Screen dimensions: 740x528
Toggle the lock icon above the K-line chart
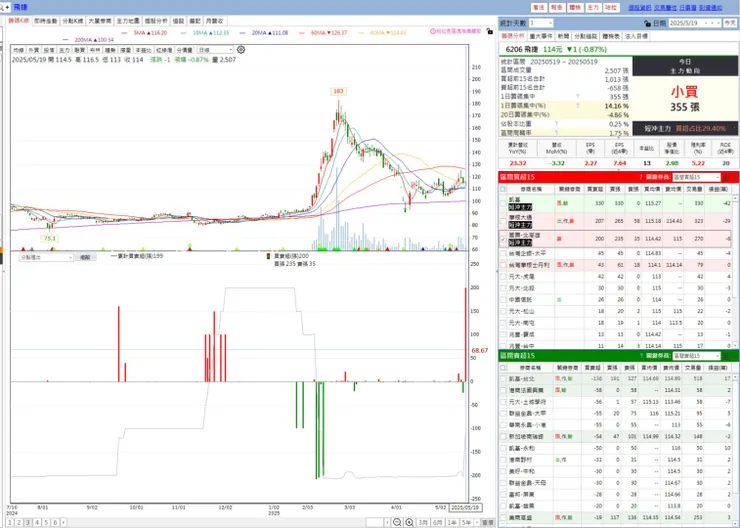coord(489,31)
